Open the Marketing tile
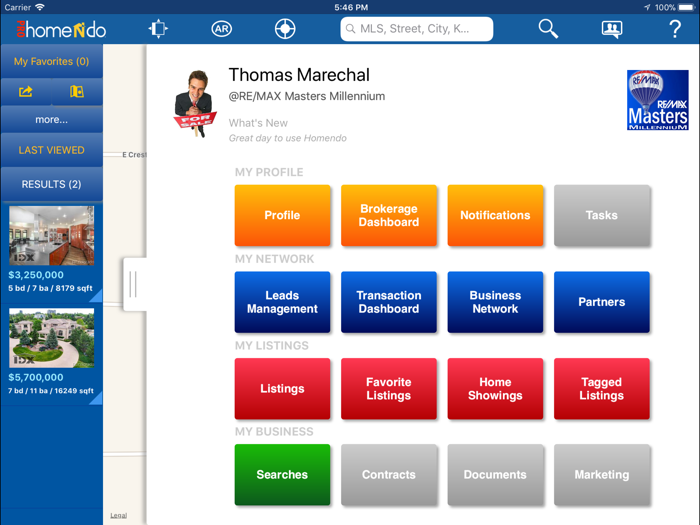Image resolution: width=700 pixels, height=525 pixels. 602,475
